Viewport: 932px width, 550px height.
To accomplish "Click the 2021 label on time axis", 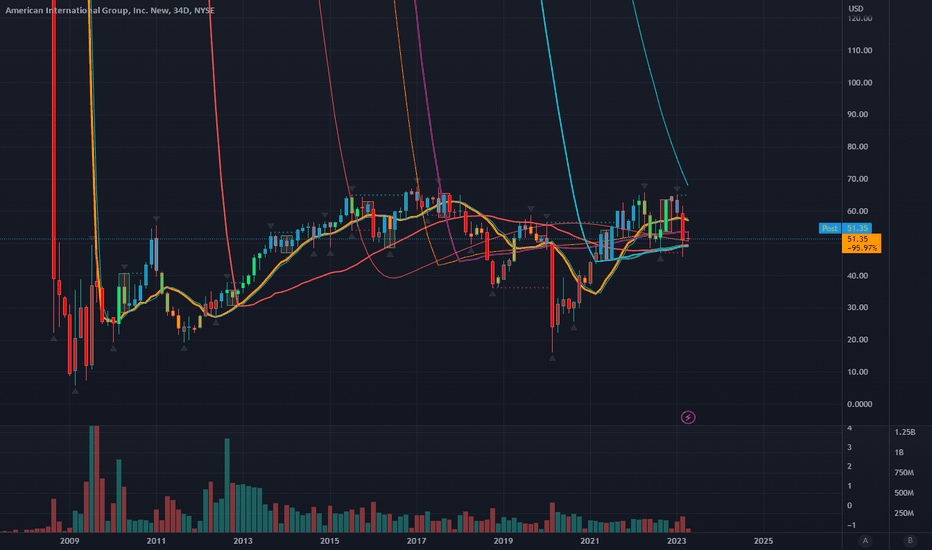I will coord(590,540).
